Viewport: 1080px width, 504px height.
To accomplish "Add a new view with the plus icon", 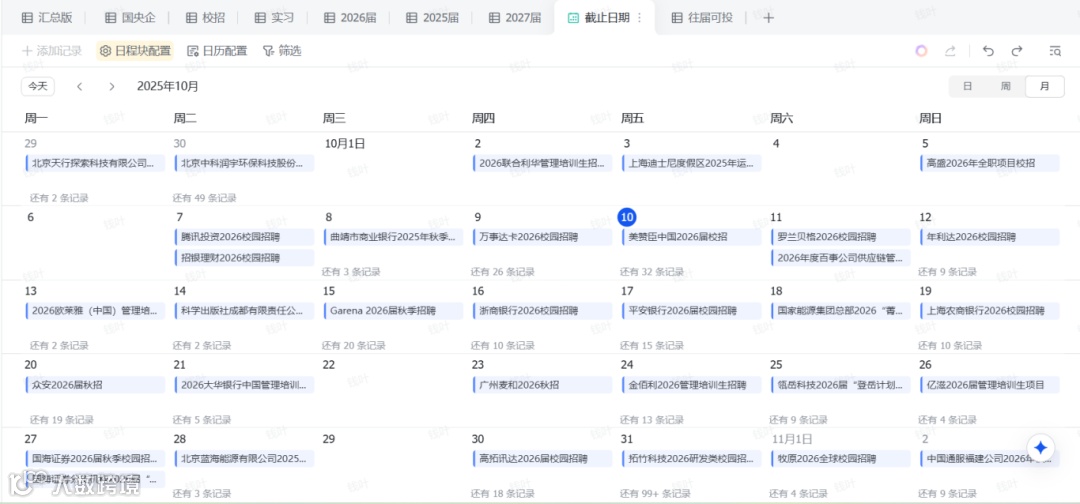I will 769,18.
